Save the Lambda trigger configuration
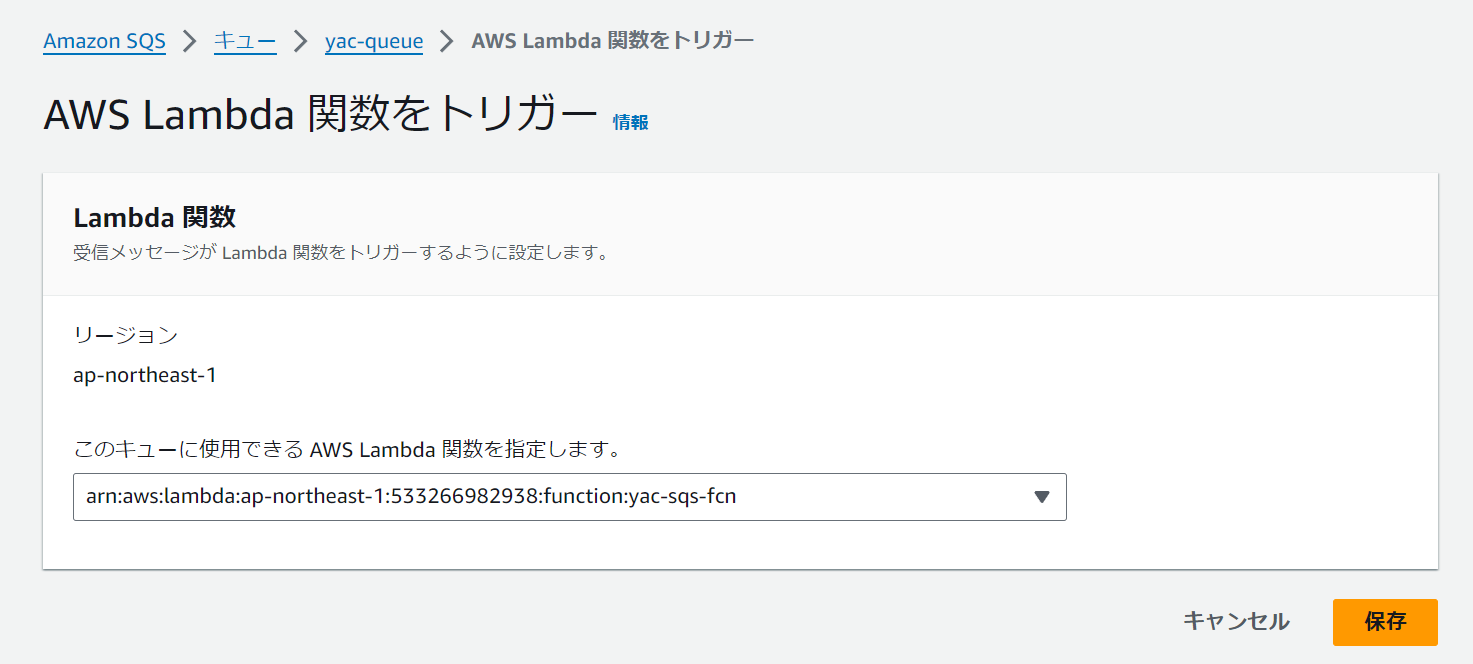This screenshot has height=664, width=1473. (x=1385, y=621)
